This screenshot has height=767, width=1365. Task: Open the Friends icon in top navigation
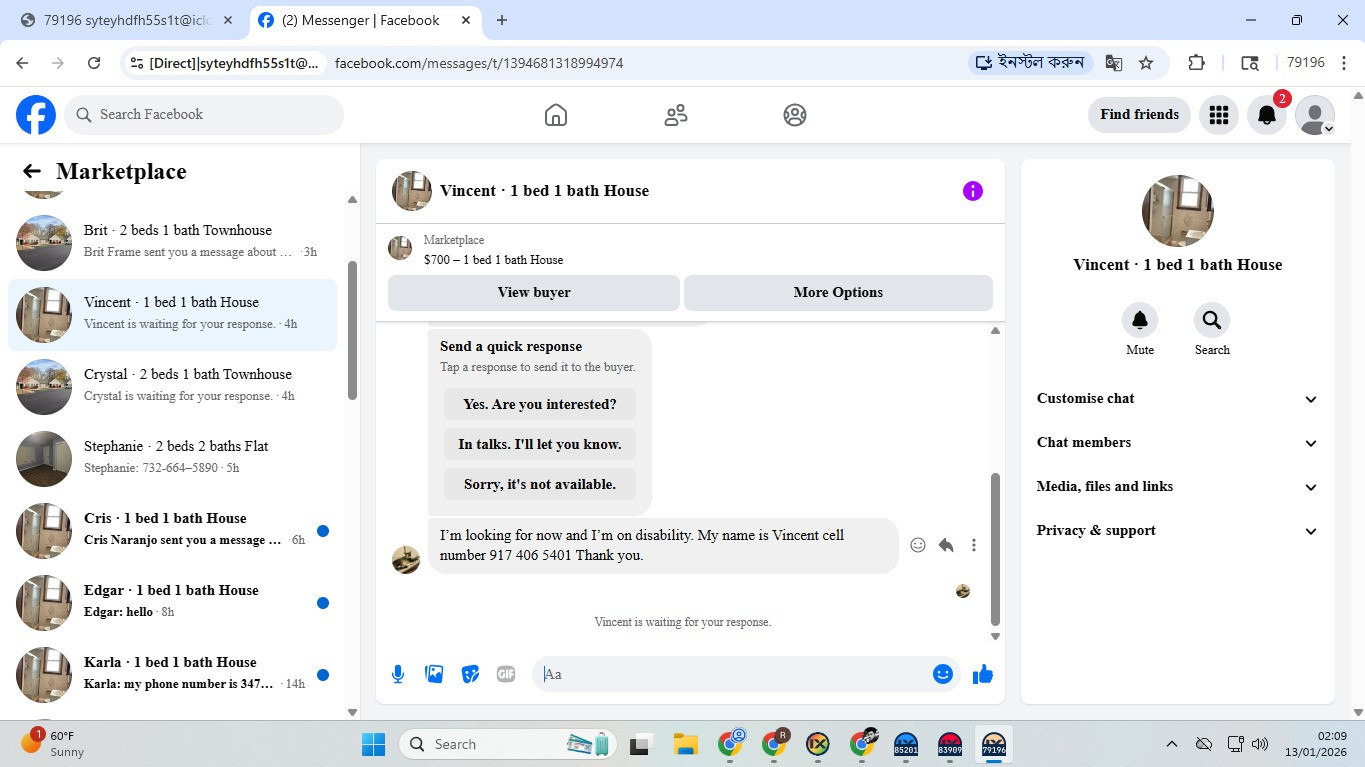676,115
